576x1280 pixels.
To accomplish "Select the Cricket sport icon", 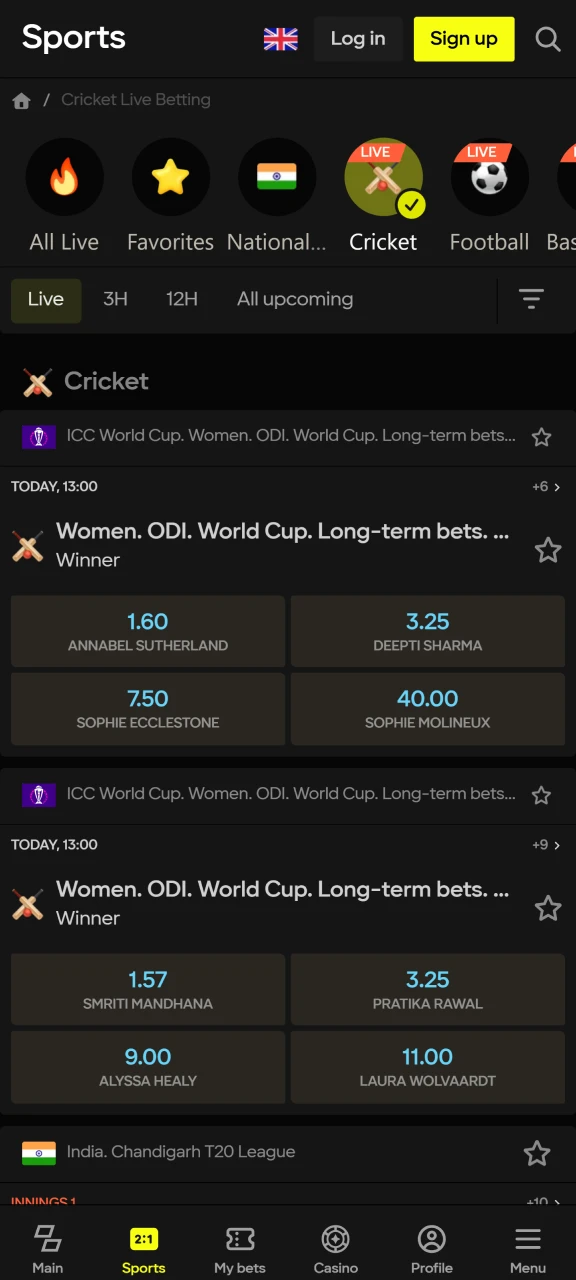I will 383,176.
